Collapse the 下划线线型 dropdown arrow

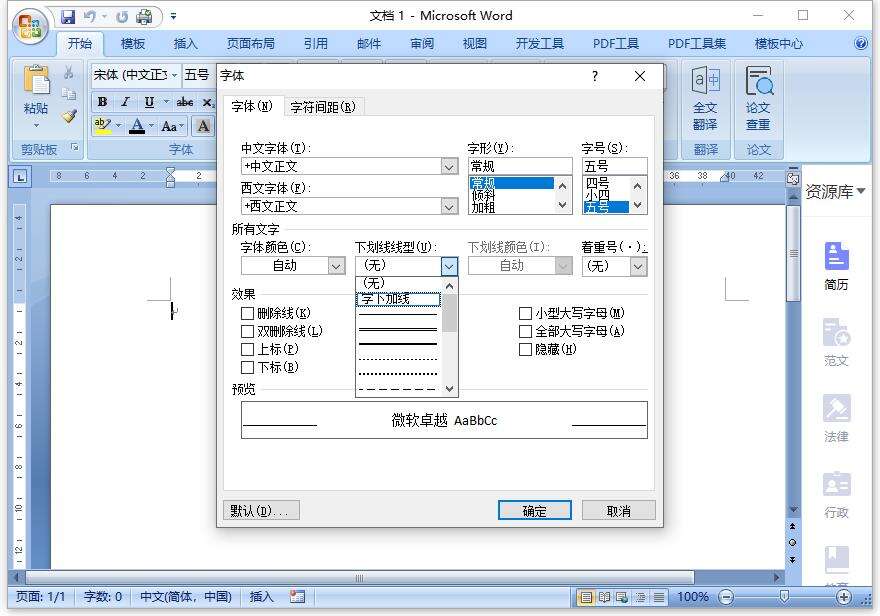coord(449,266)
